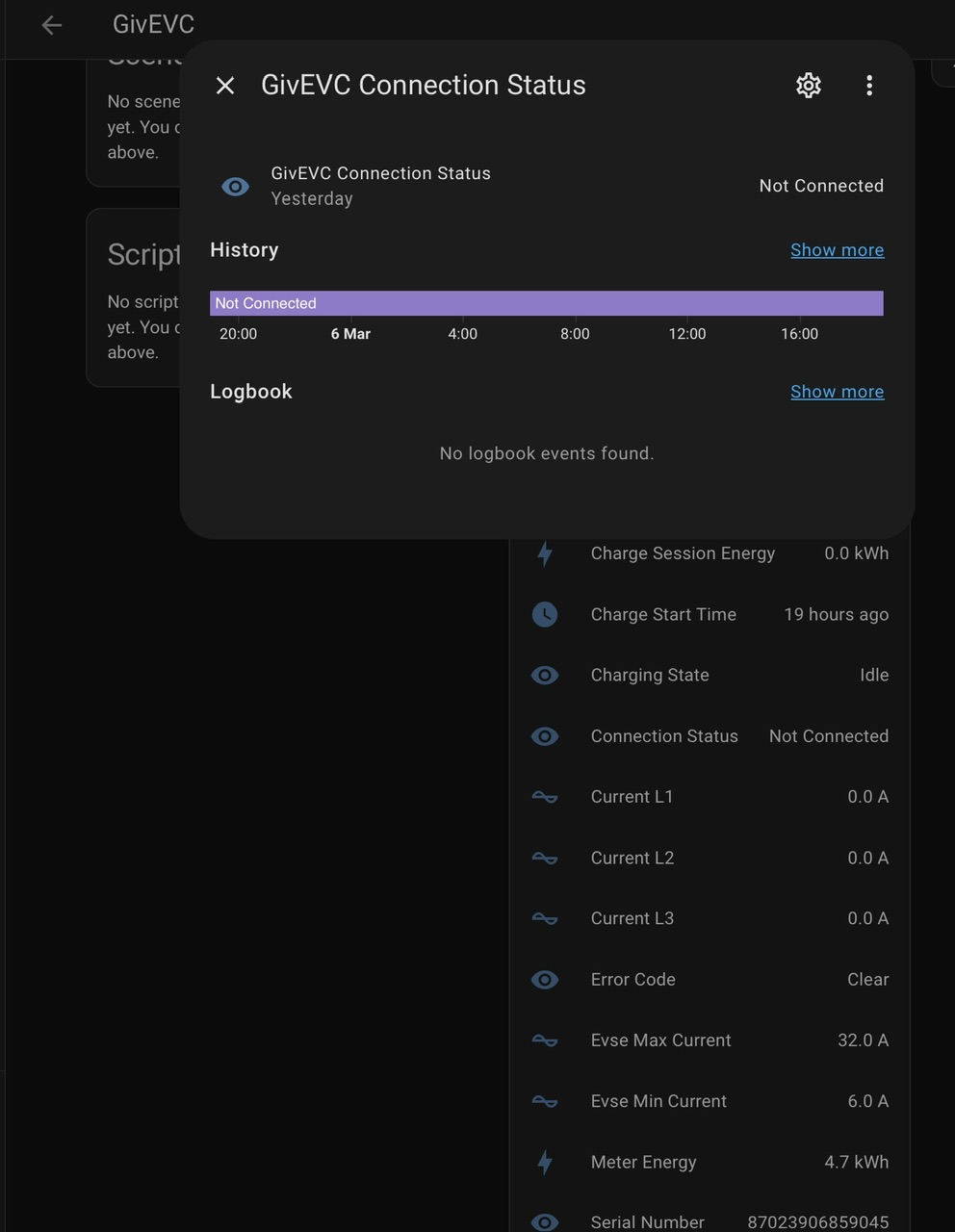Open the Serial Number entity
This screenshot has width=955, height=1232.
click(x=647, y=1222)
